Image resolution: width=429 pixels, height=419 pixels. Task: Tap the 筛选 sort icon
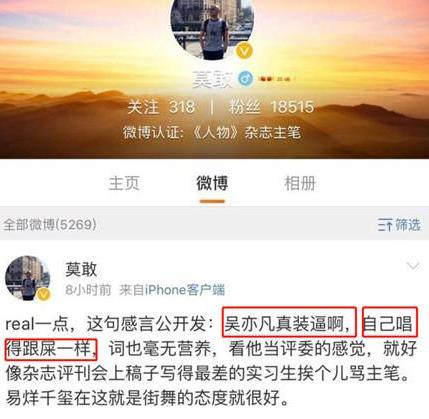[x=385, y=225]
